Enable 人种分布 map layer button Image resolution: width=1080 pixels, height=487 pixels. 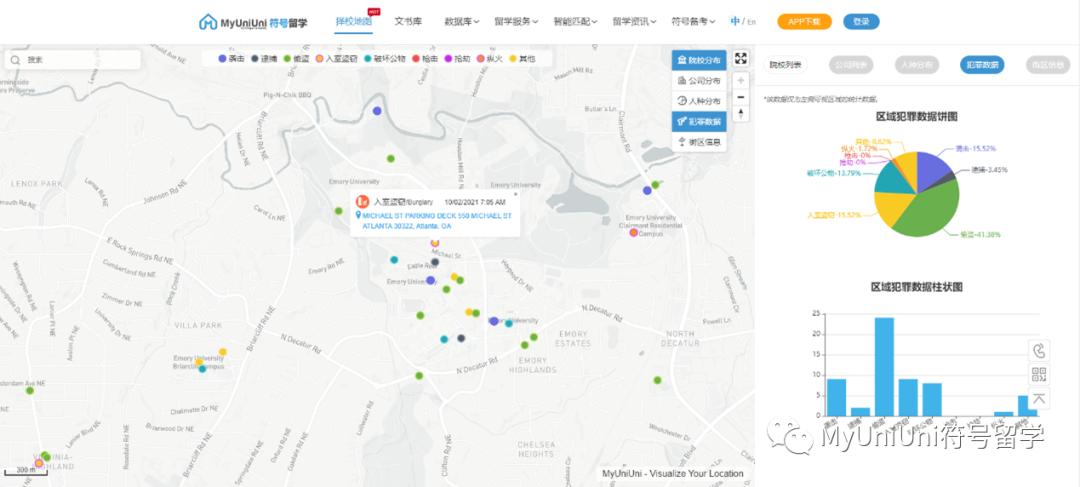699,101
